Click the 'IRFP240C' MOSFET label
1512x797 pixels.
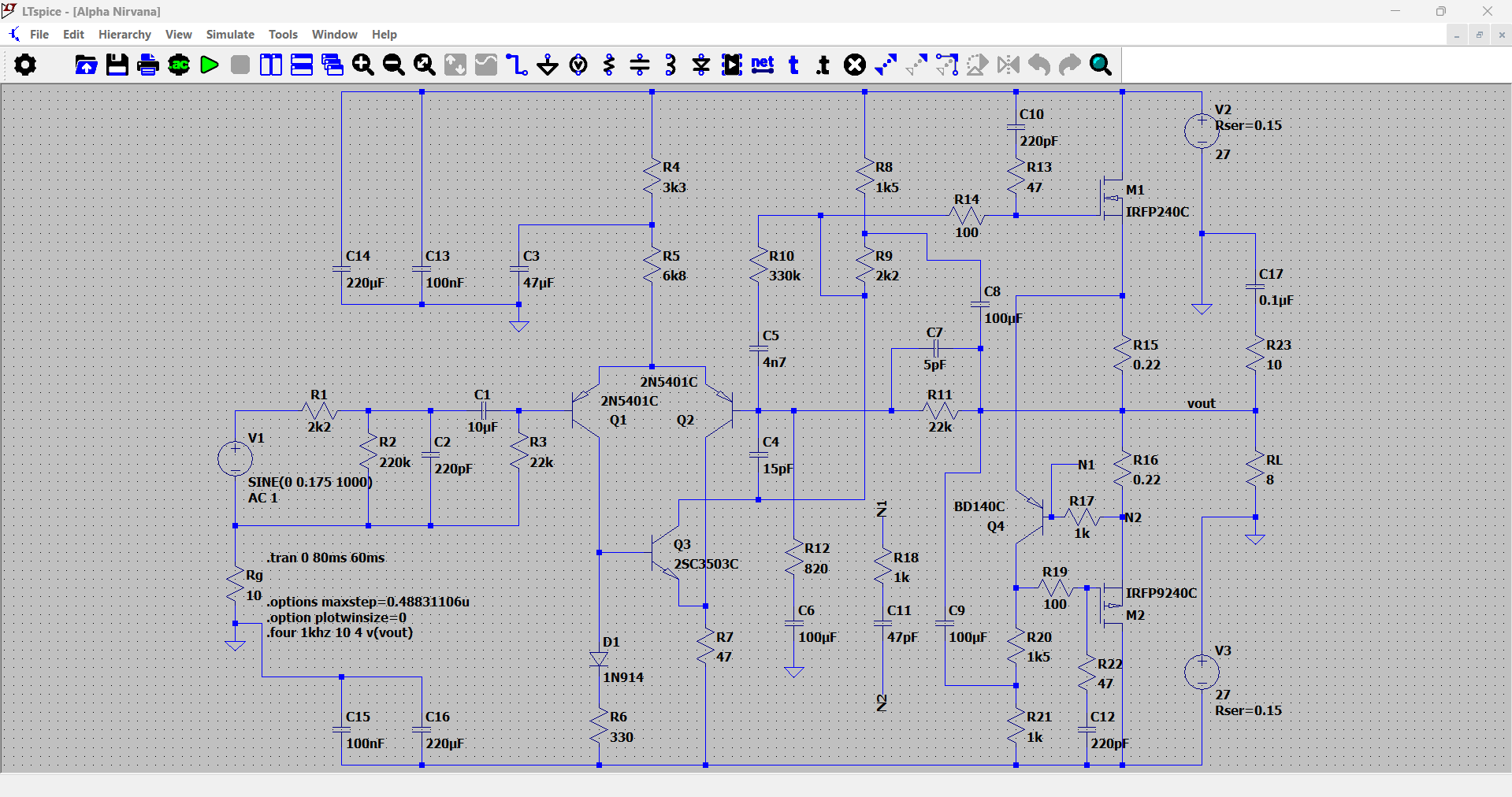point(1157,212)
